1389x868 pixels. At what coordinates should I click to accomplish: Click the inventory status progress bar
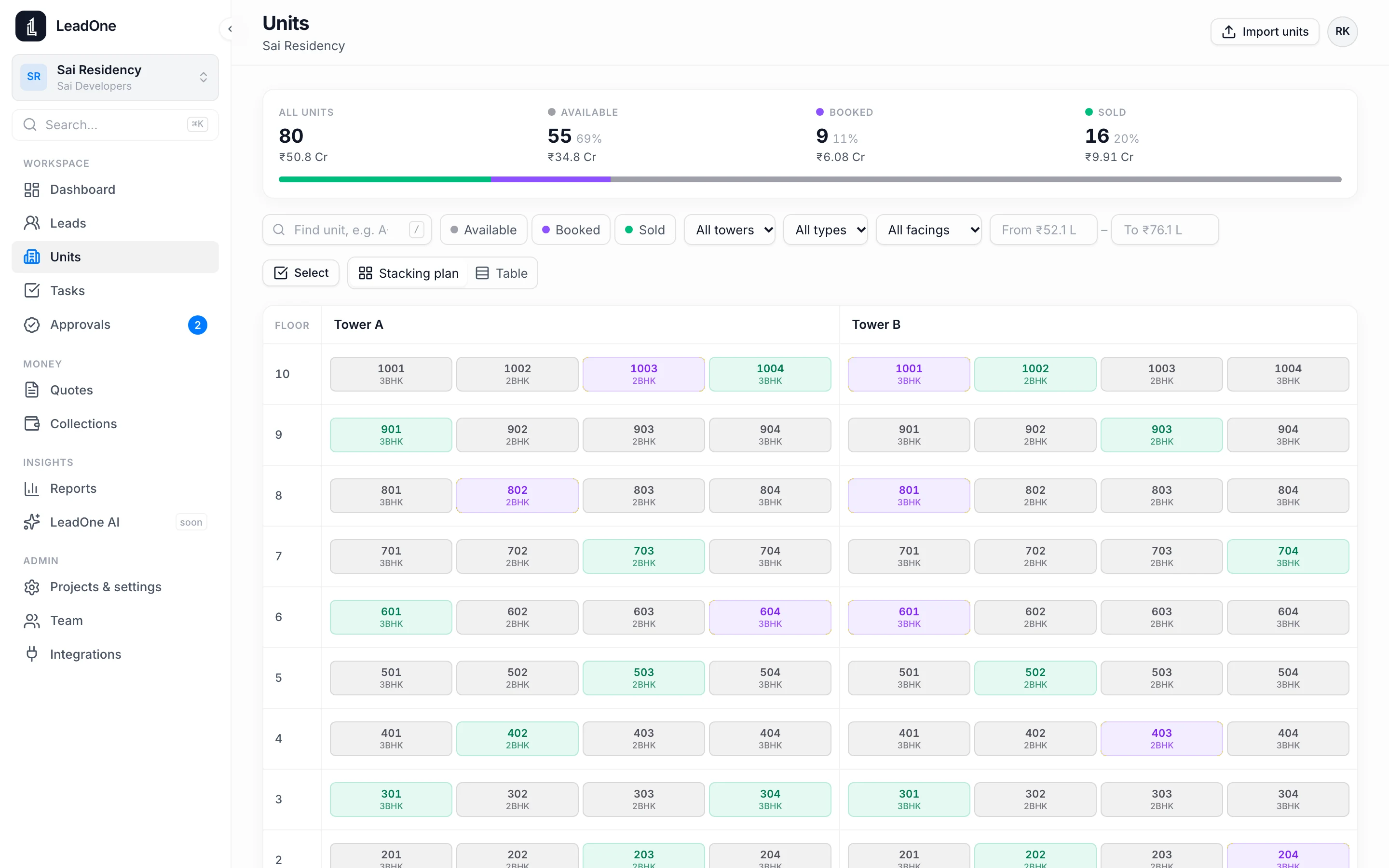810,179
